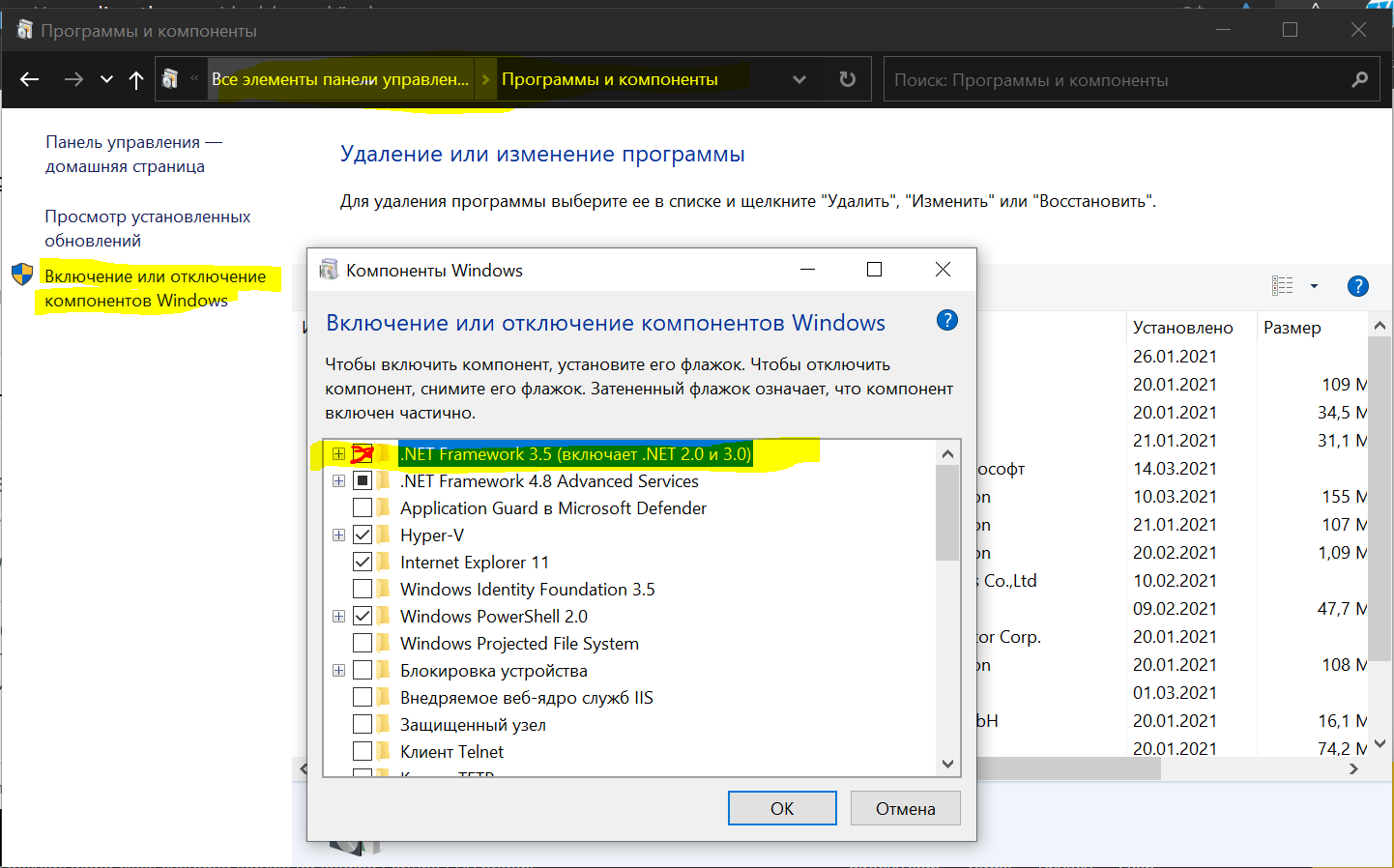Click the install date 14.03.2021 cell

pos(1175,468)
